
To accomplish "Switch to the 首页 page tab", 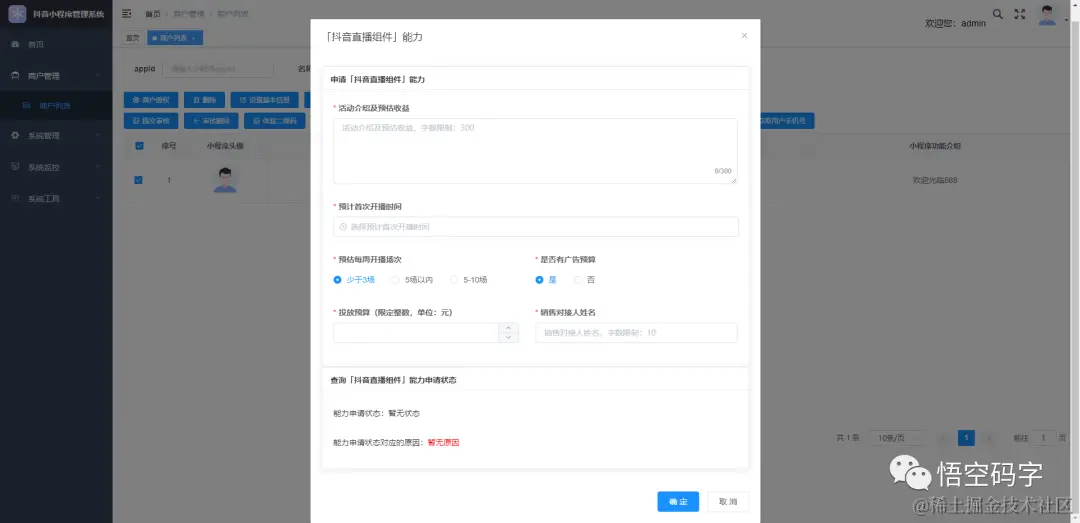I will [133, 38].
